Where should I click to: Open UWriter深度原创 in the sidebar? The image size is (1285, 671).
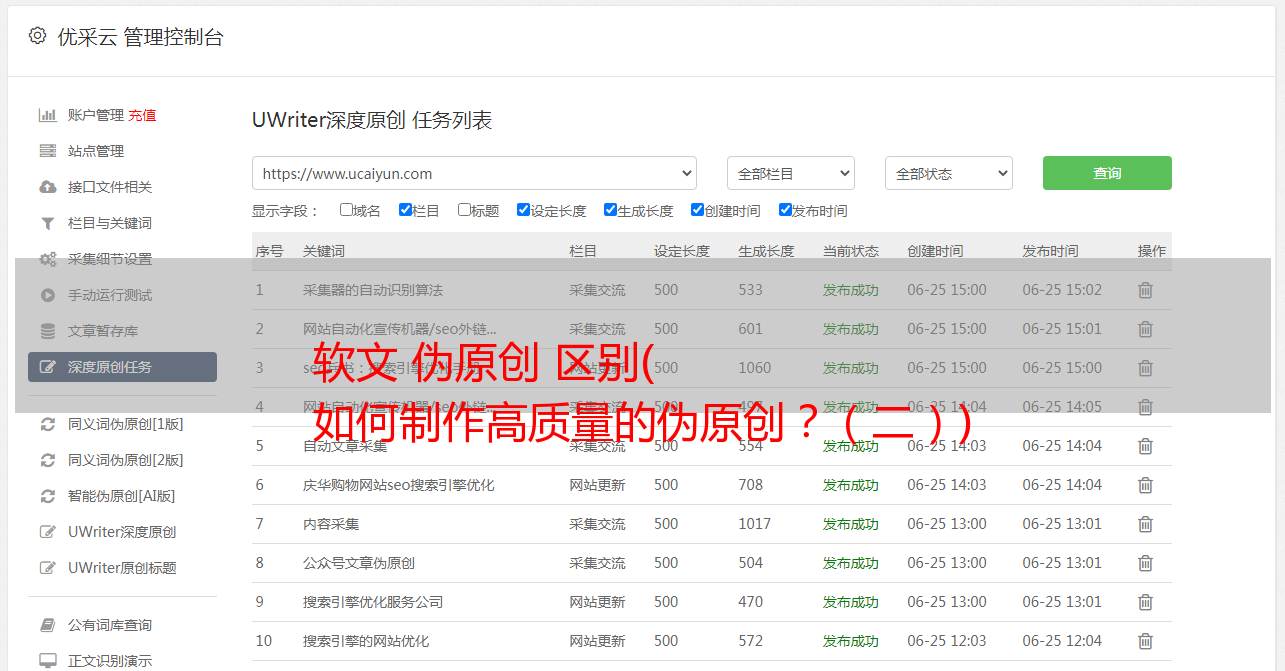click(122, 532)
